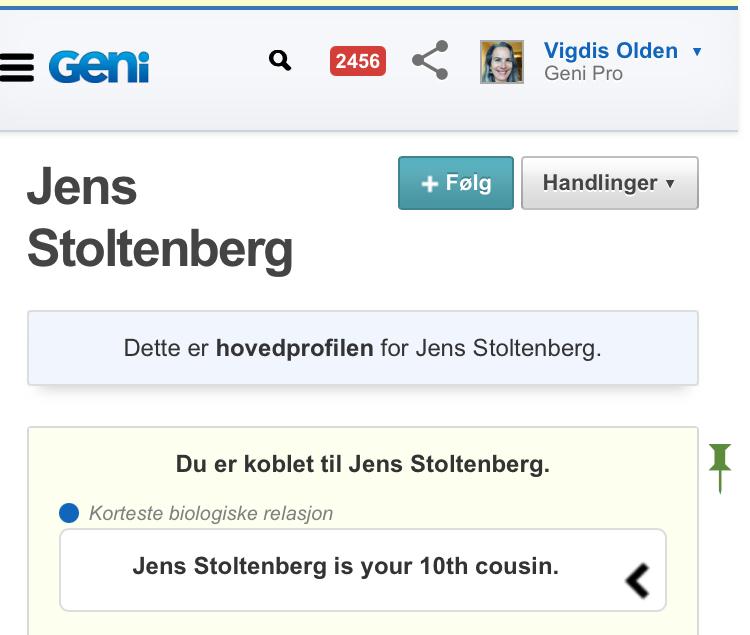Open the 2456 notifications badge
The width and height of the screenshot is (750, 635).
357,61
